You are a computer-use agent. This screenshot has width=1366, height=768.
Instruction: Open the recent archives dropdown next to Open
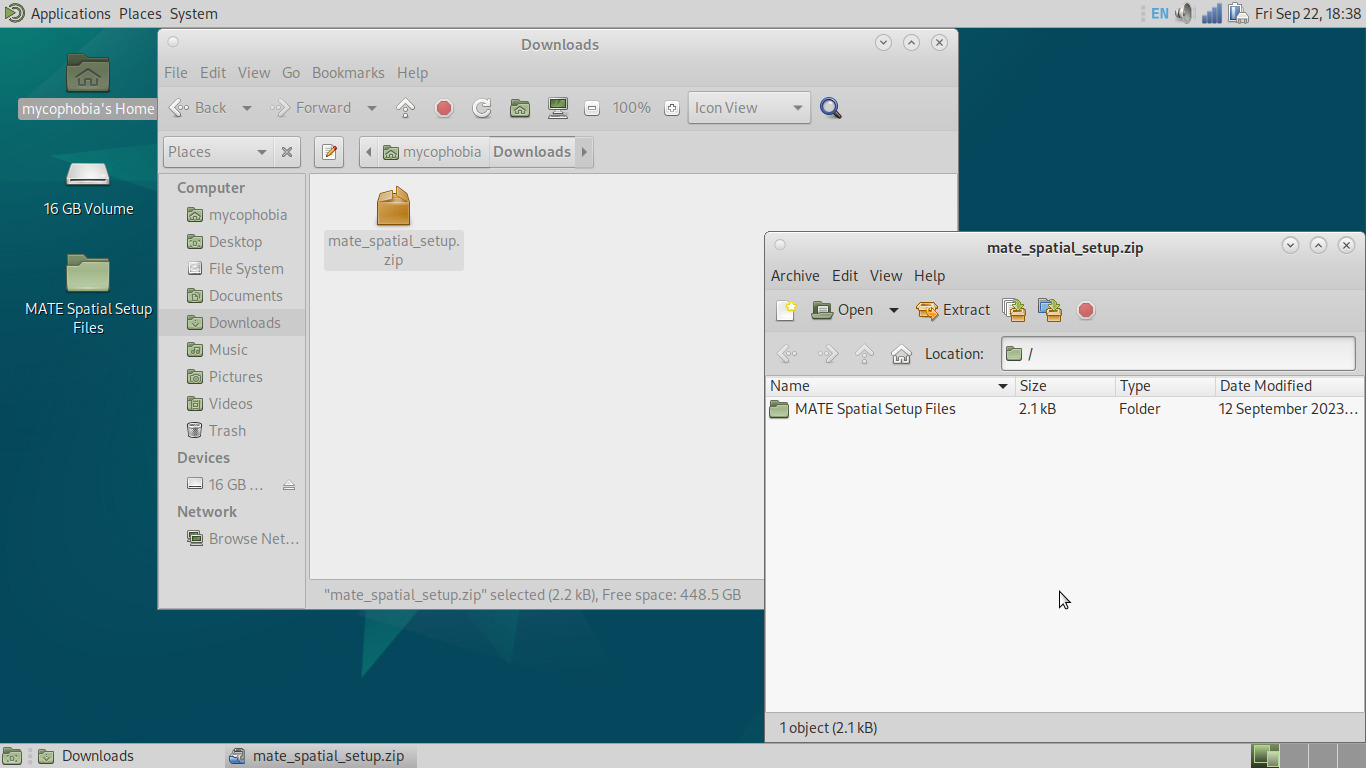point(894,310)
